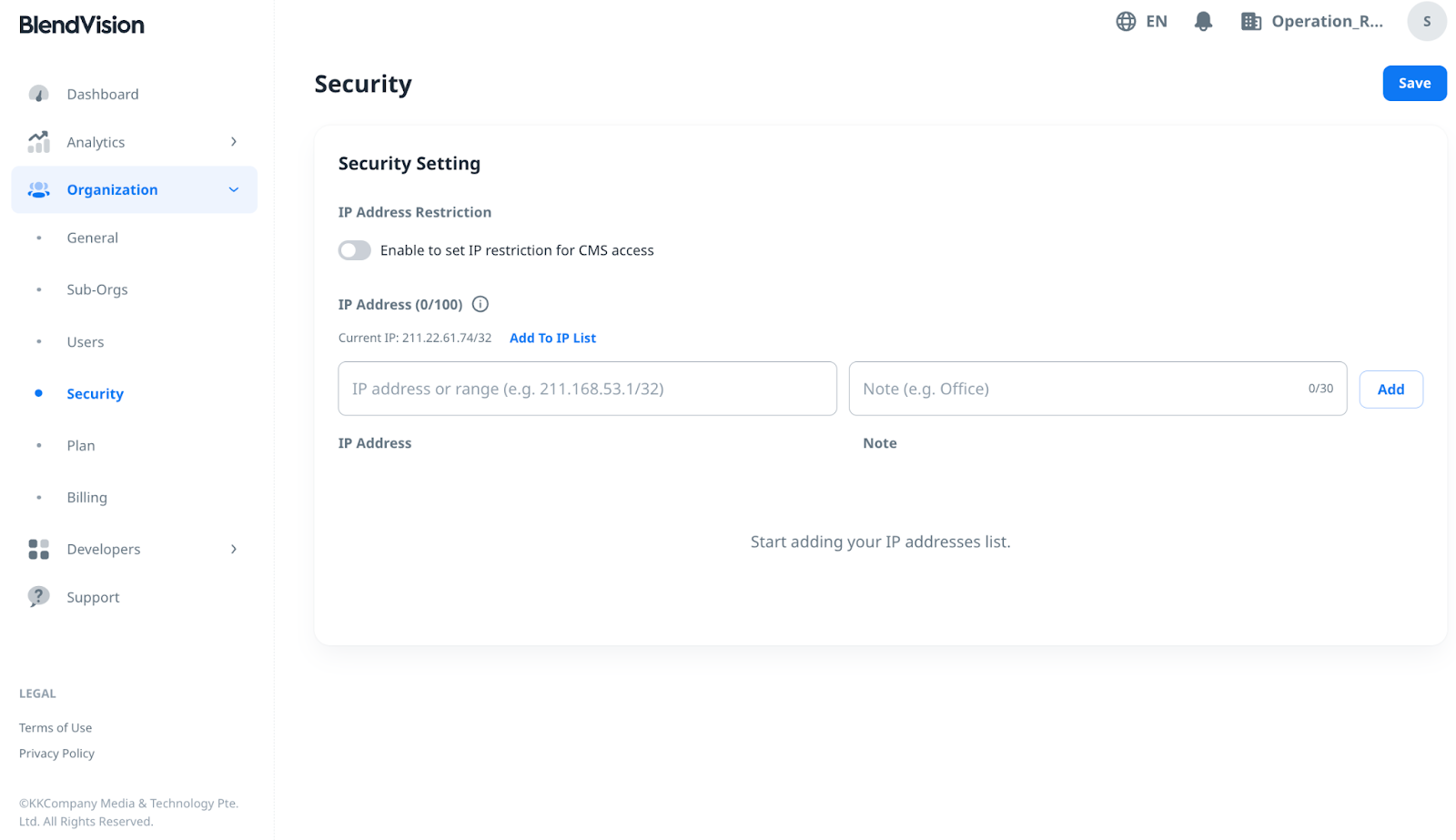Click the globe language icon
The width and height of the screenshot is (1456, 840).
(x=1126, y=21)
